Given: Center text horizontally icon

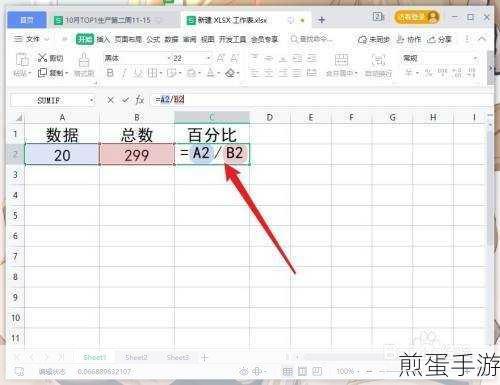Looking at the screenshot, I should click(269, 73).
